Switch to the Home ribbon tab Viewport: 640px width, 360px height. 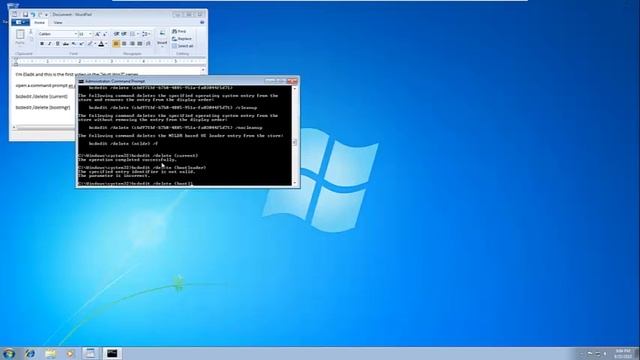[39, 22]
